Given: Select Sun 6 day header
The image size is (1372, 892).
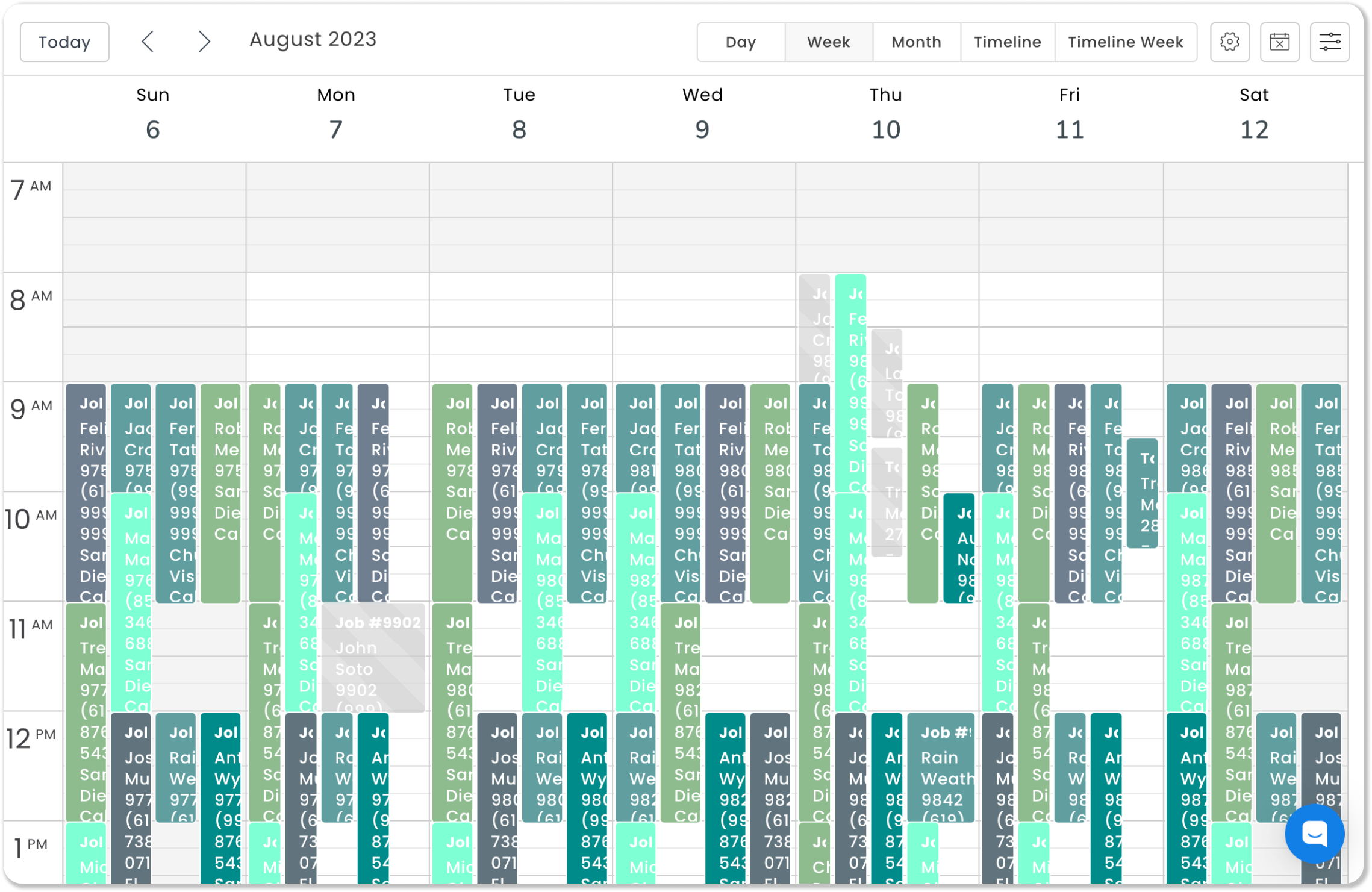Looking at the screenshot, I should pos(153,114).
